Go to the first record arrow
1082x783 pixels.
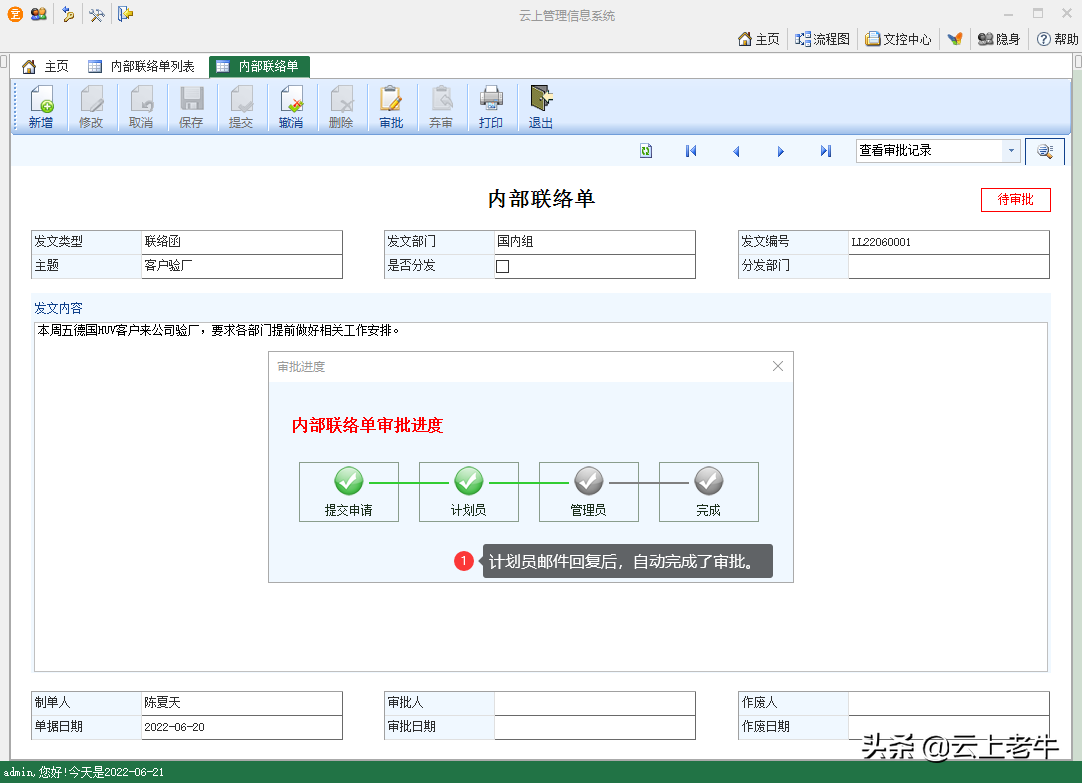click(691, 151)
